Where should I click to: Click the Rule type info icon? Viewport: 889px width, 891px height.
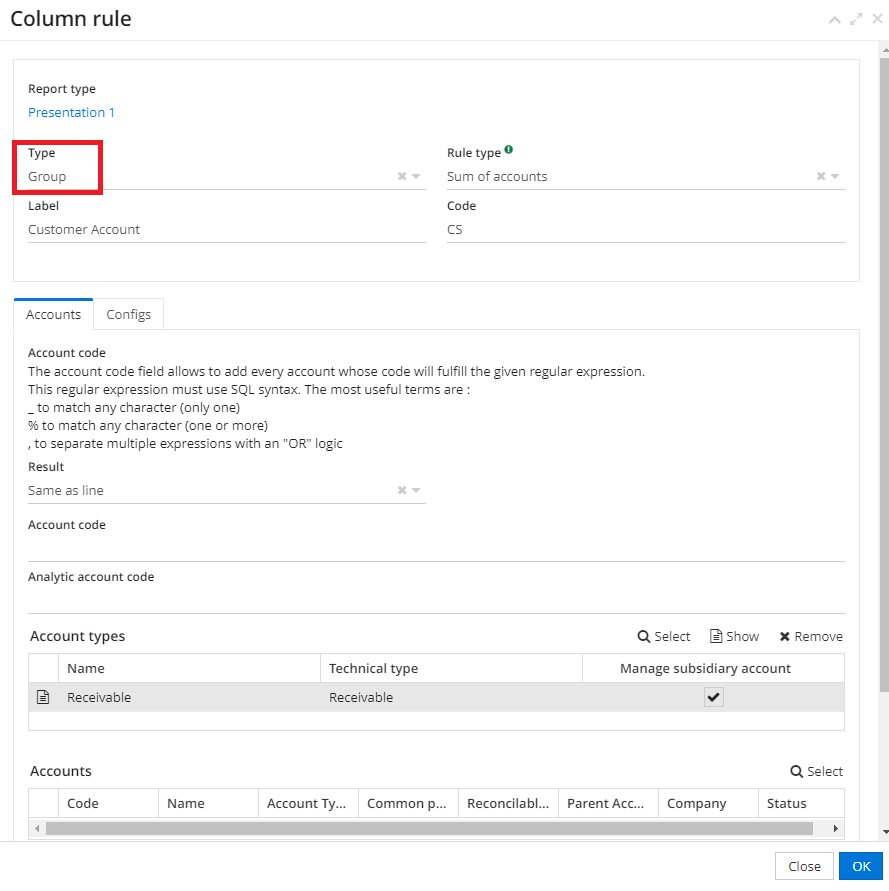pyautogui.click(x=509, y=151)
